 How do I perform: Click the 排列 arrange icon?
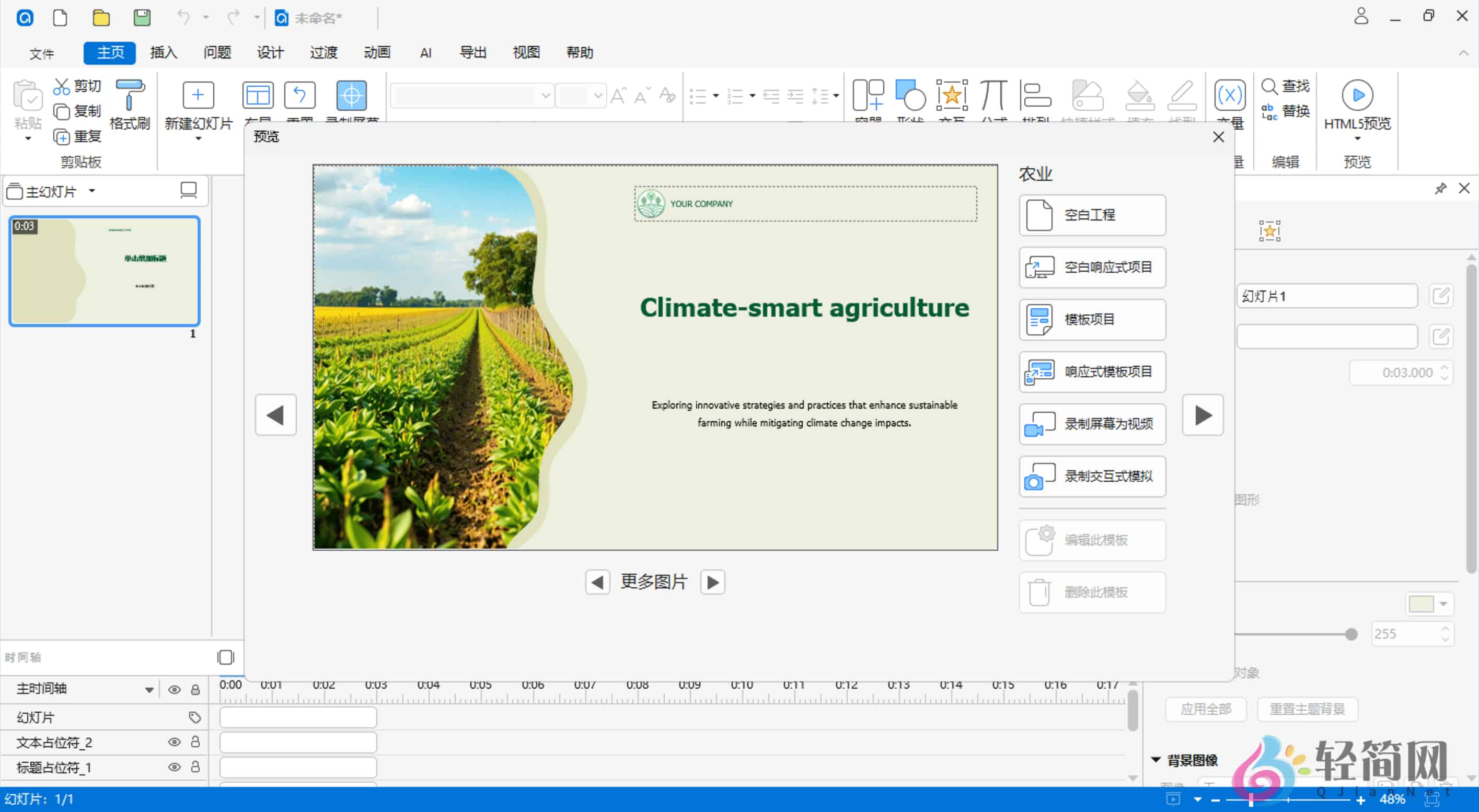pos(1036,97)
